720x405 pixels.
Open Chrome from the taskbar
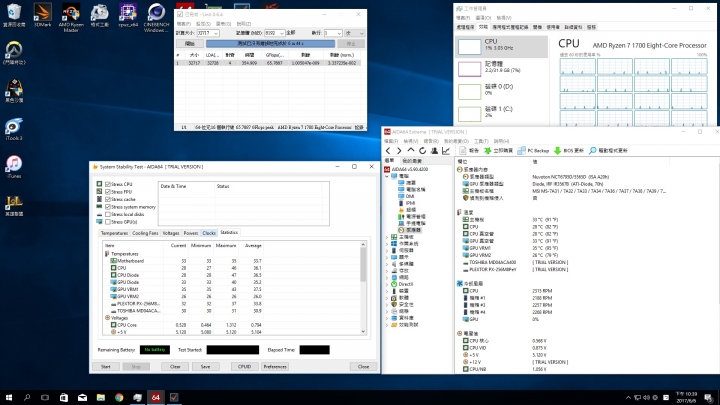click(x=119, y=397)
